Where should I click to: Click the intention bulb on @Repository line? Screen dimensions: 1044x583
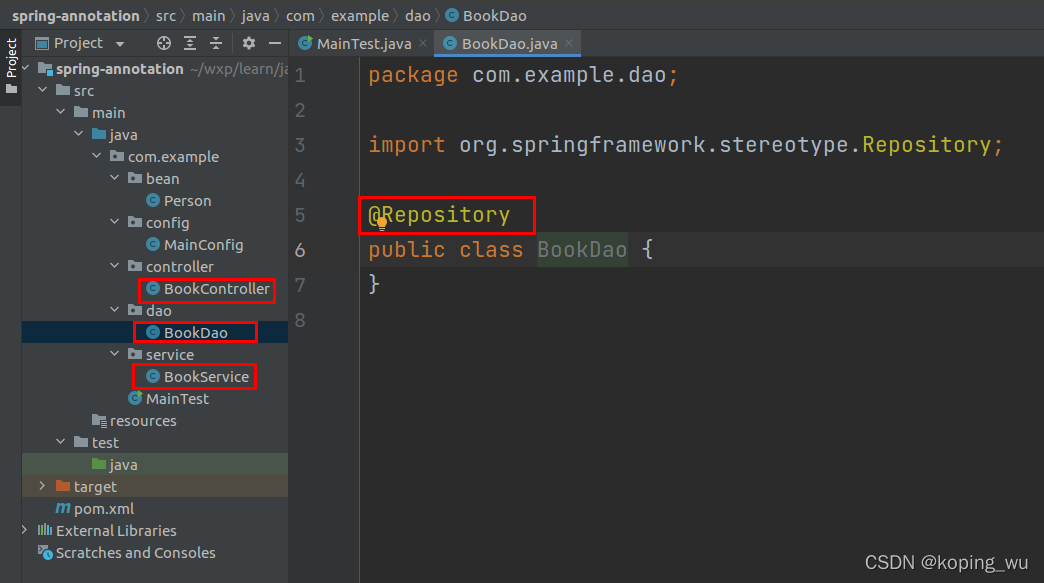pos(382,223)
